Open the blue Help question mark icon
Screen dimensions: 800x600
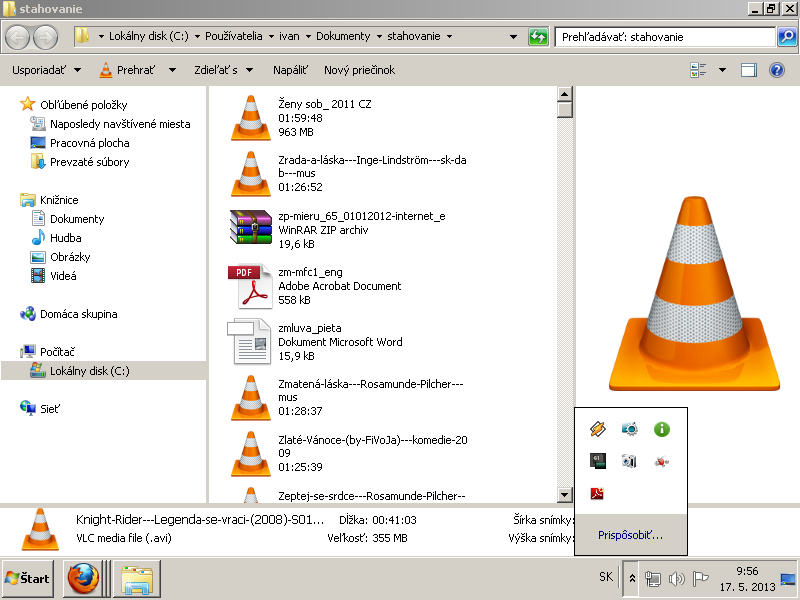point(777,70)
